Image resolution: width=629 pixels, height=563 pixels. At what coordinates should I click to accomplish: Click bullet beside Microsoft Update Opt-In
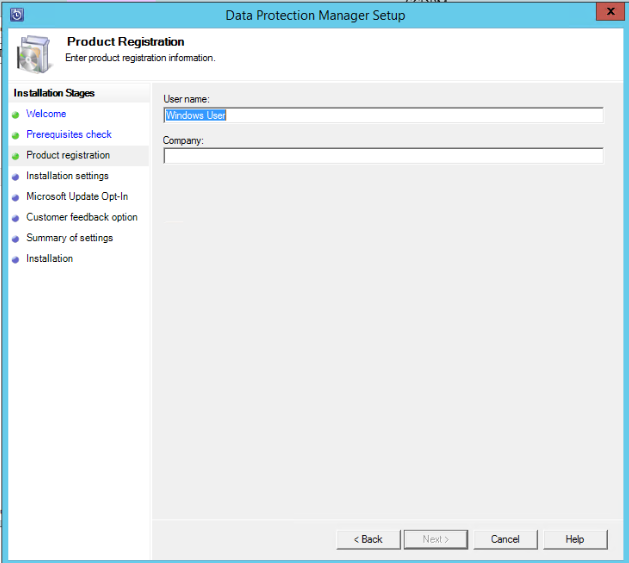[x=16, y=198]
